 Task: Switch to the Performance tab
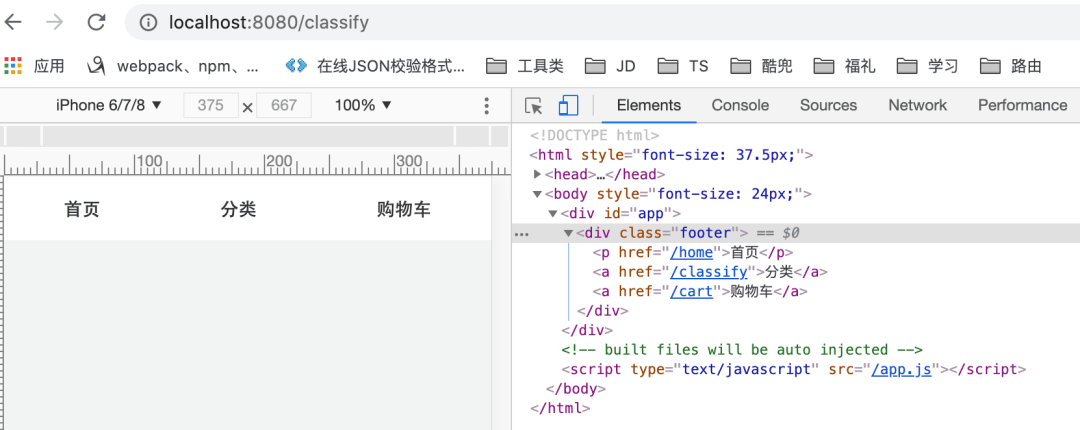click(1023, 105)
